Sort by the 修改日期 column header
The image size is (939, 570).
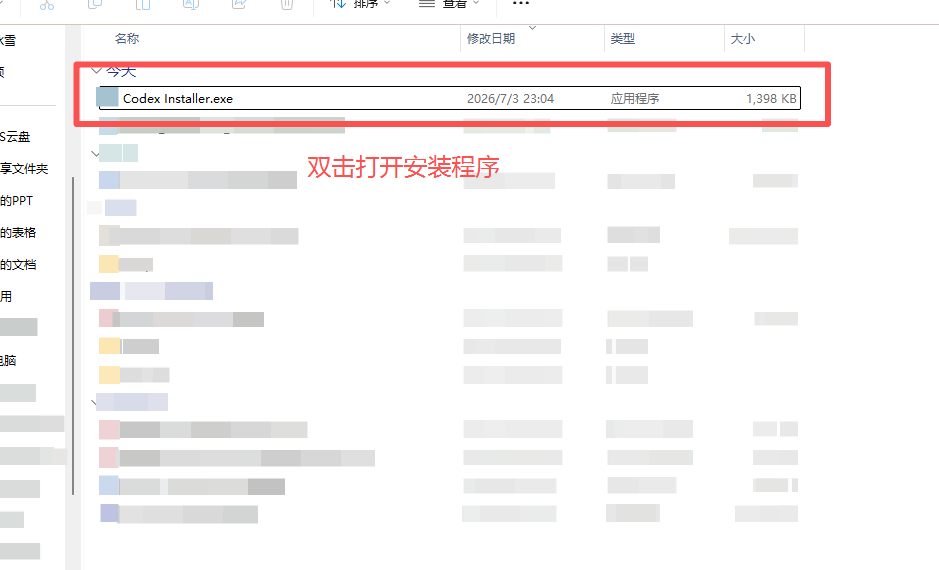(490, 38)
